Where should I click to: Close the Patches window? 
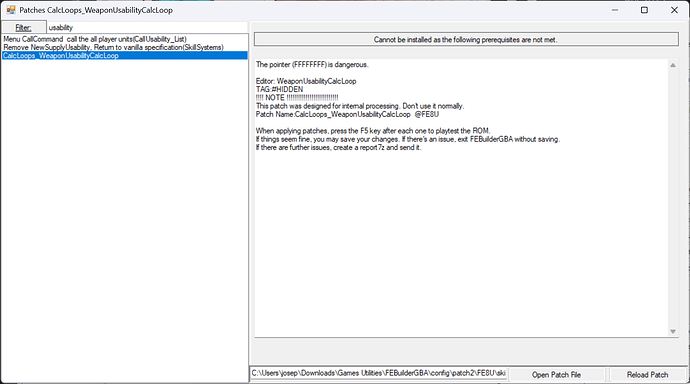tap(674, 10)
